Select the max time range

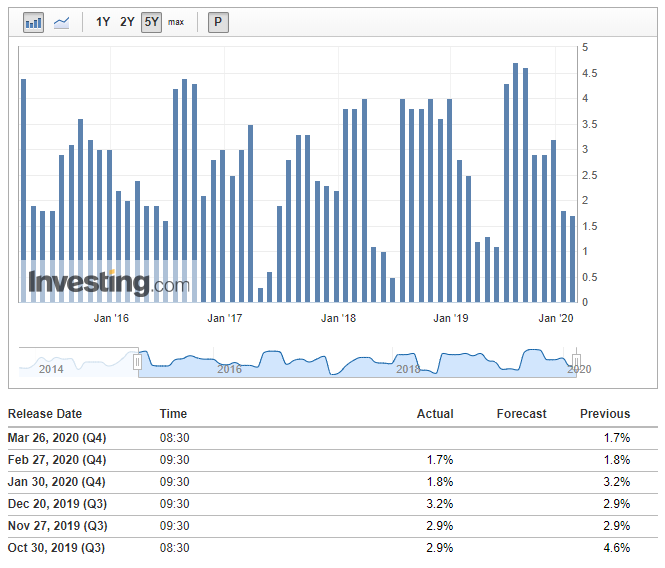(x=176, y=22)
